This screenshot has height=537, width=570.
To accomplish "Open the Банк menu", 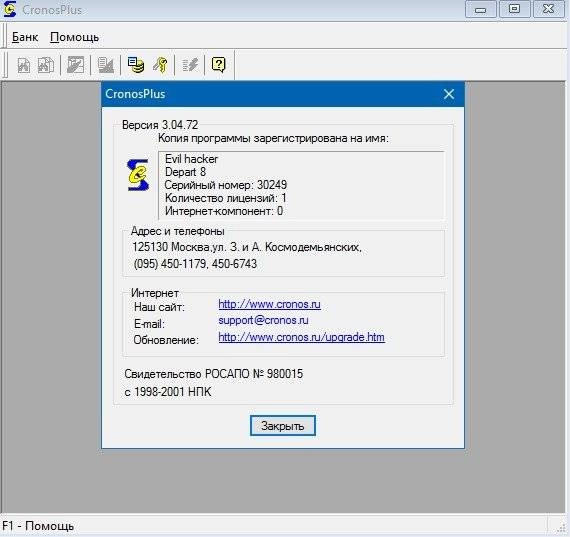I will (x=25, y=37).
